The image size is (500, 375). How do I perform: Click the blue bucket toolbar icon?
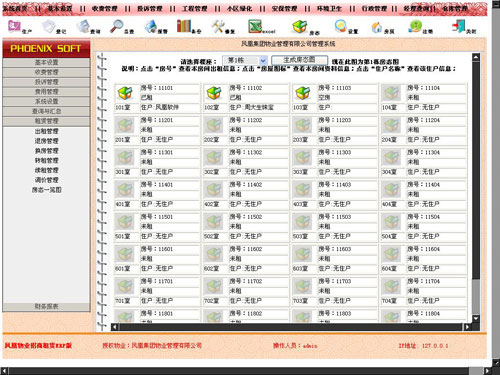click(151, 26)
